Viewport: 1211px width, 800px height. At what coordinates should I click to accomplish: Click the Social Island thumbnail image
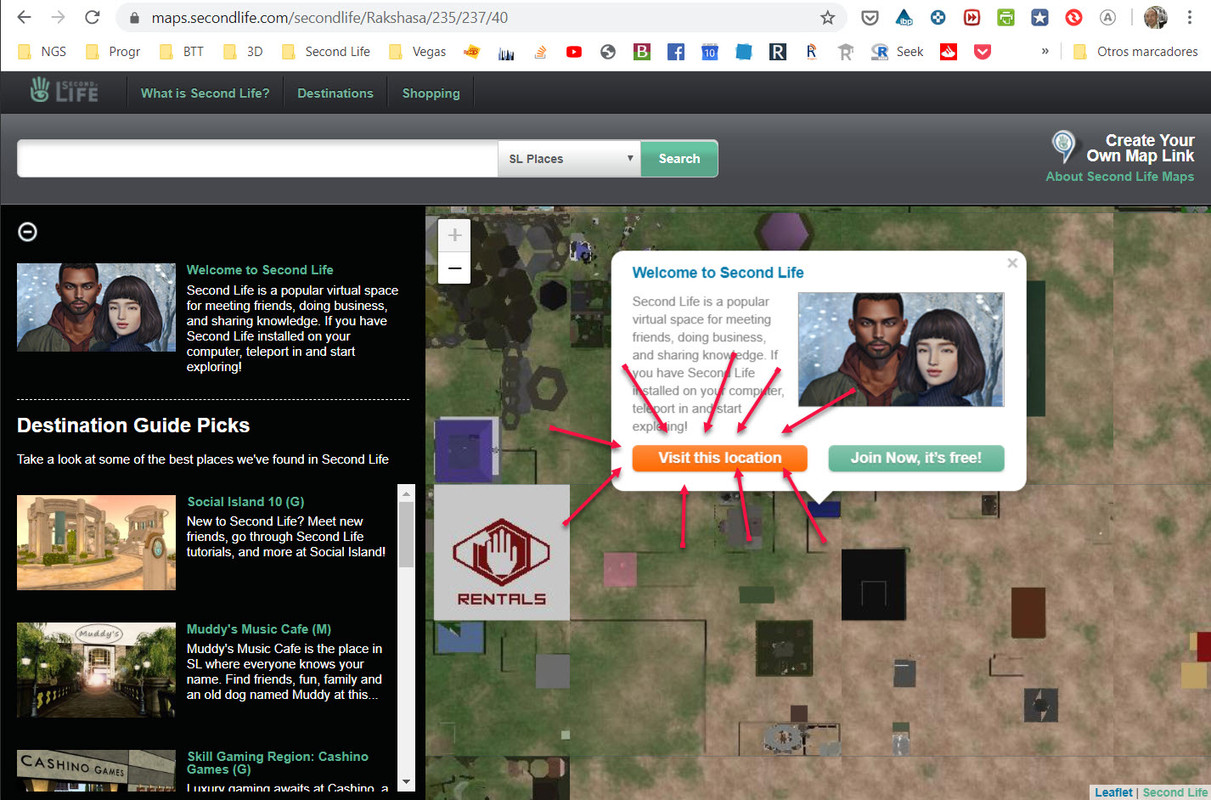[x=96, y=542]
